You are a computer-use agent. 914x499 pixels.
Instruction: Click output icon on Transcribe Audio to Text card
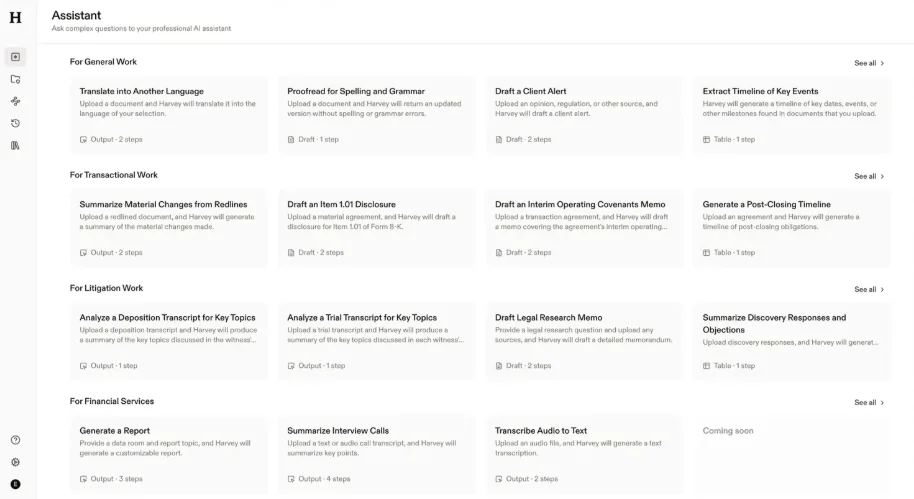tap(498, 479)
